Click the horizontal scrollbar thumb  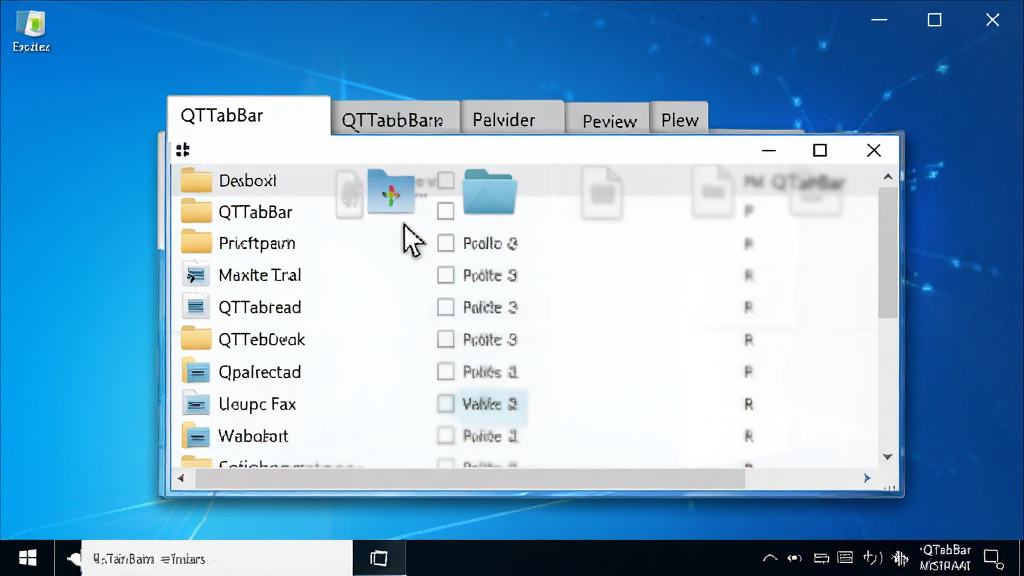[x=470, y=478]
